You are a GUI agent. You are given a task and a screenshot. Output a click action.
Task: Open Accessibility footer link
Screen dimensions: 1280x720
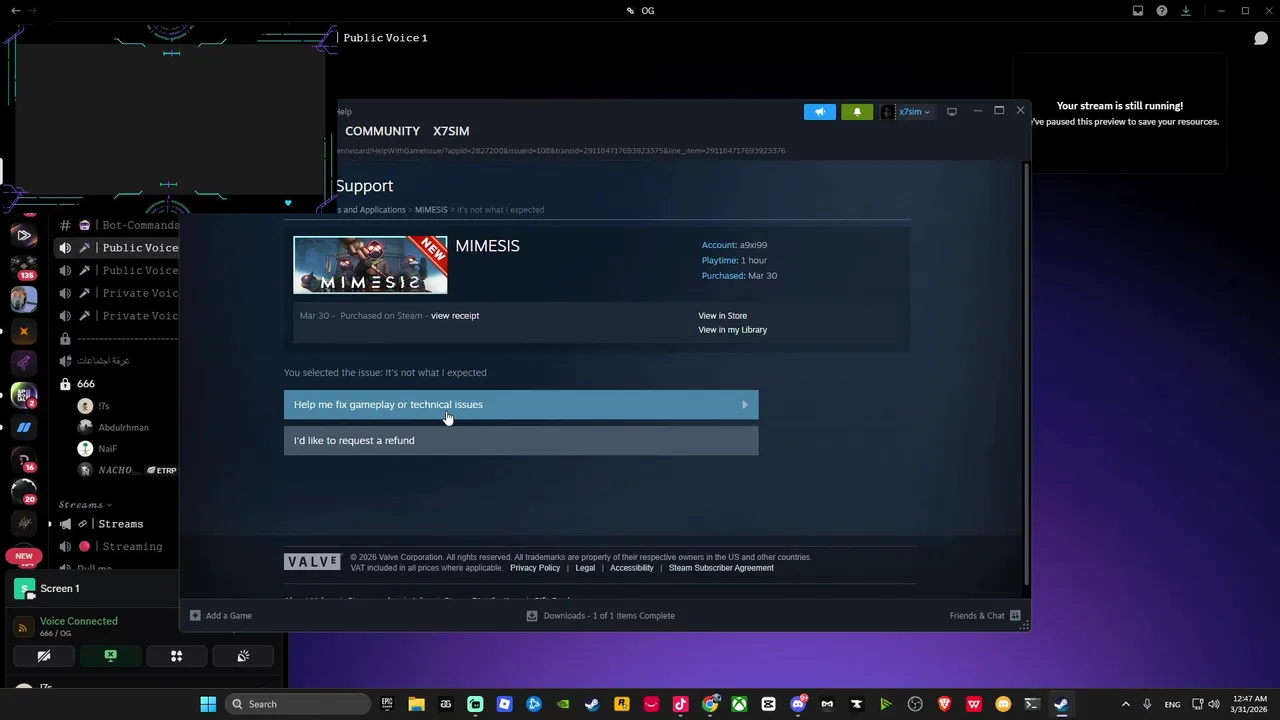coord(631,568)
